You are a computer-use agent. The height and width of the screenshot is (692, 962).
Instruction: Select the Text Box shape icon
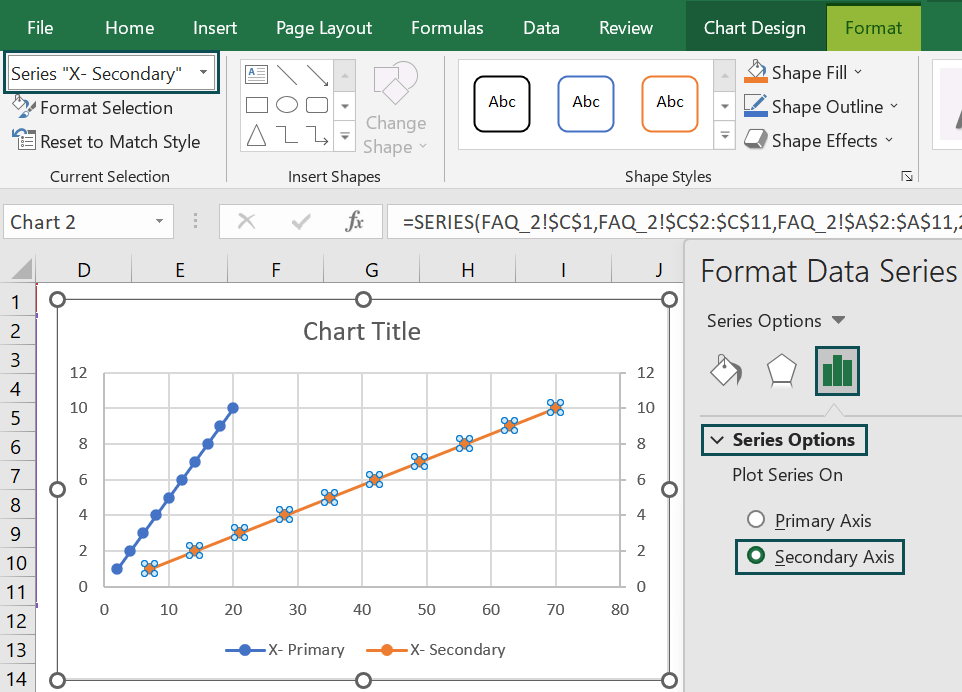(256, 74)
